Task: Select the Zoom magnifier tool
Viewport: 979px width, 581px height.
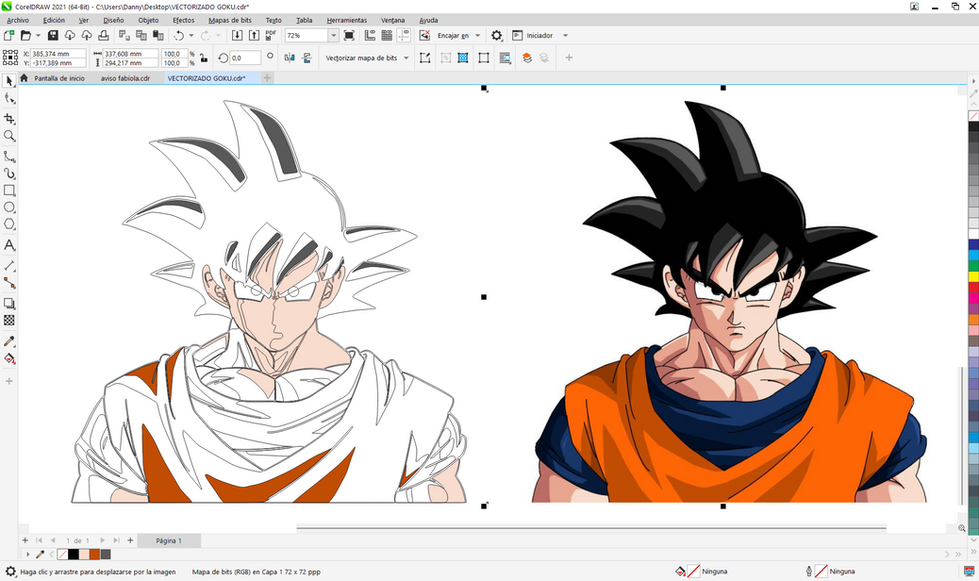Action: [x=9, y=136]
